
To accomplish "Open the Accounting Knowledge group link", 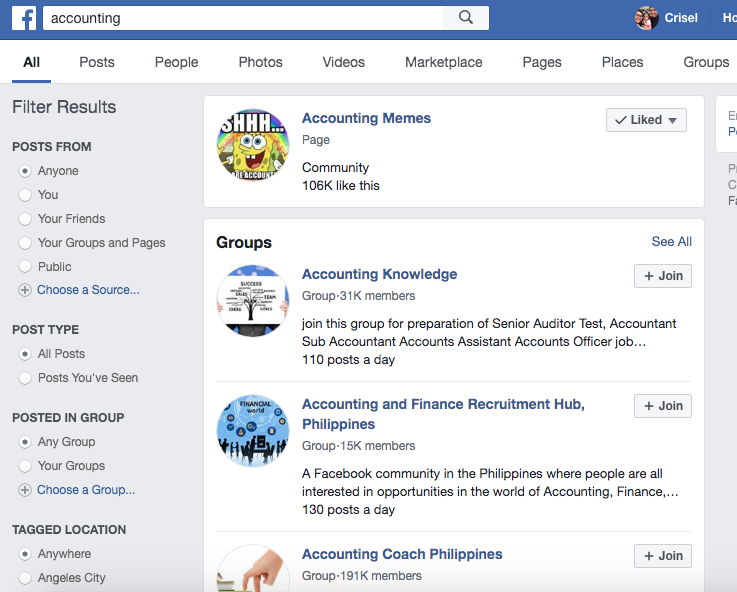I will [x=379, y=274].
